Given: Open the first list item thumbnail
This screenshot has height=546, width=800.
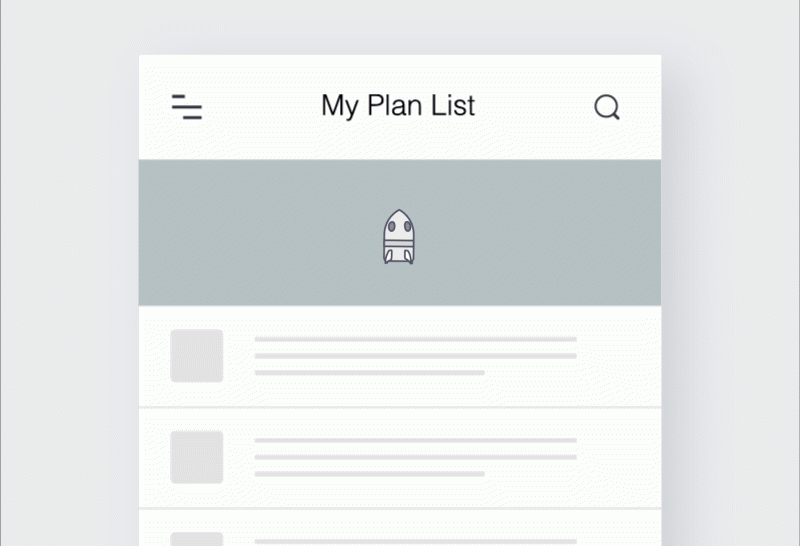Looking at the screenshot, I should (196, 356).
